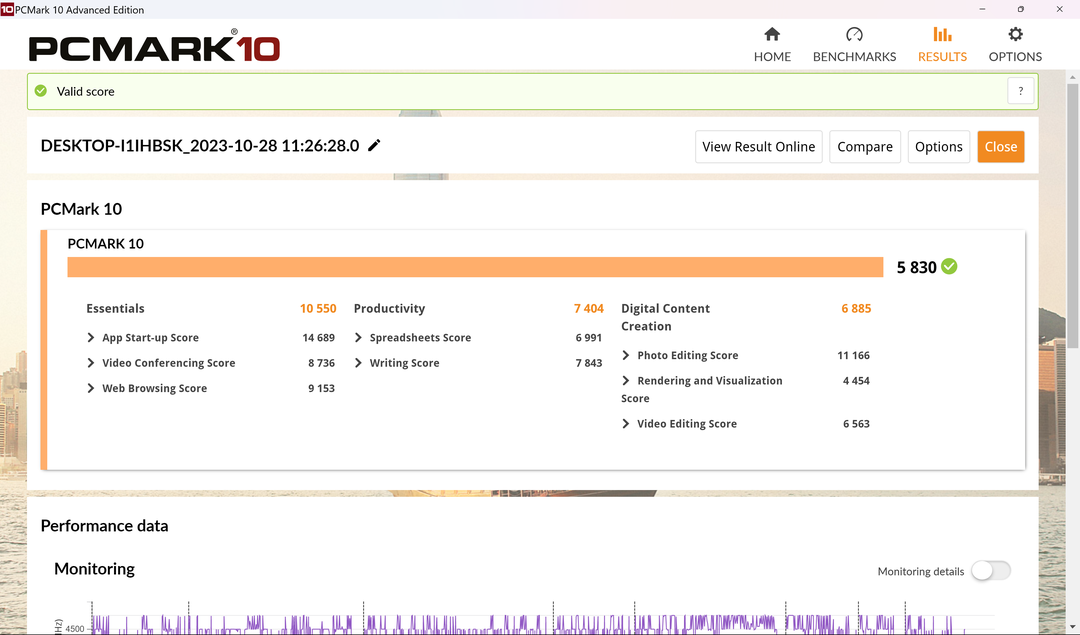Image resolution: width=1080 pixels, height=635 pixels.
Task: Switch to the BENCHMARKS tab
Action: click(x=854, y=57)
